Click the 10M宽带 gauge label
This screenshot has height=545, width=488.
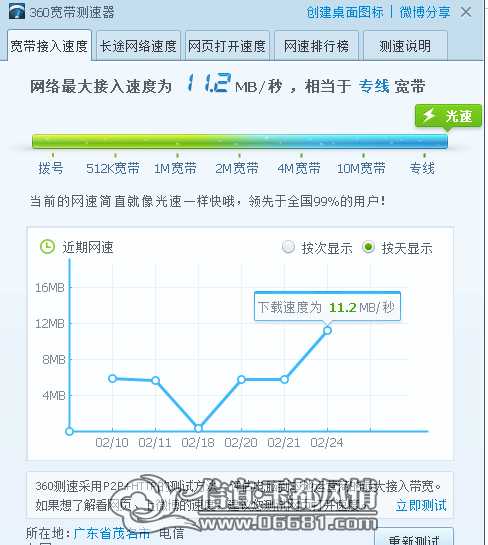pos(361,169)
